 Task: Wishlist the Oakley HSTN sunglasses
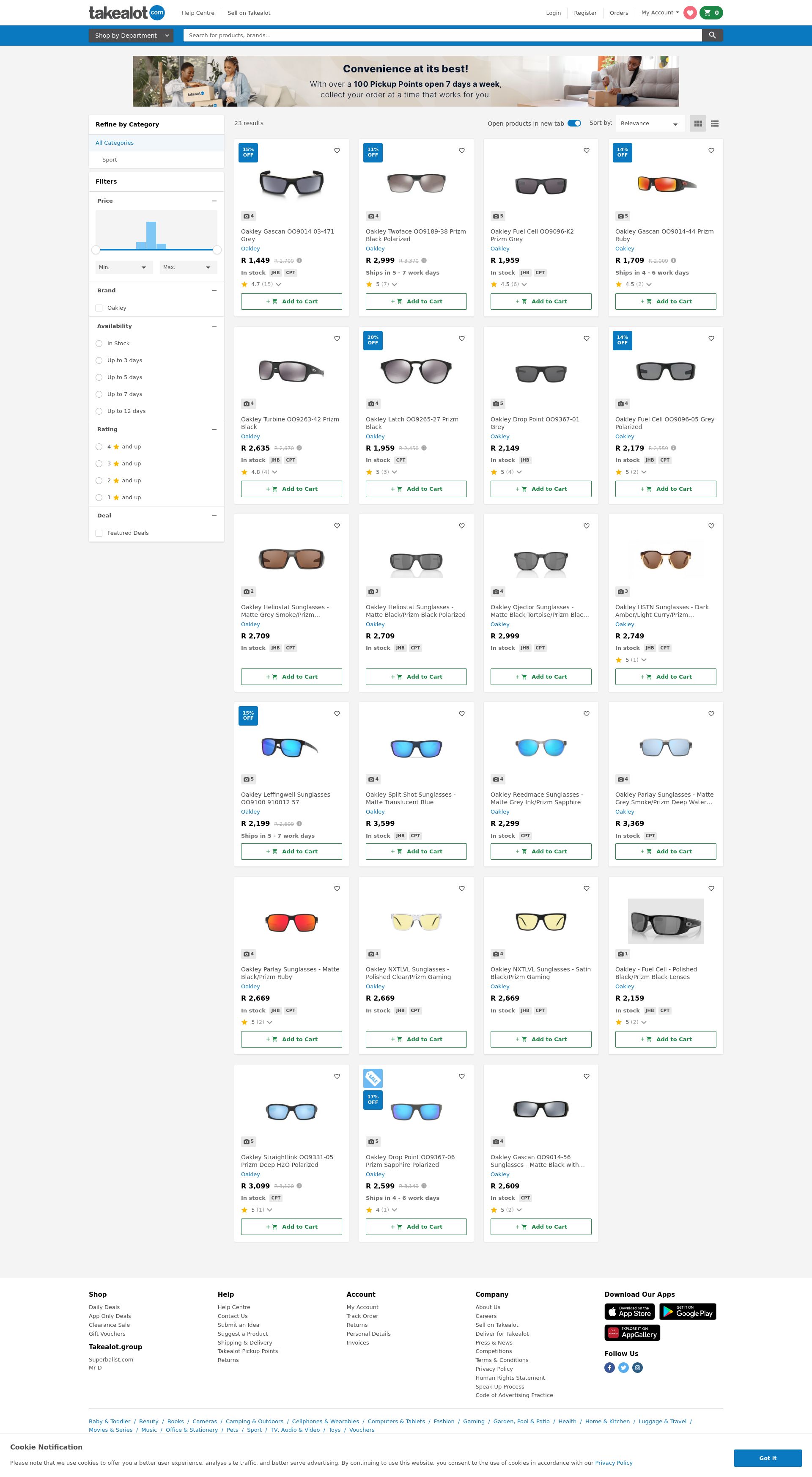click(x=711, y=526)
